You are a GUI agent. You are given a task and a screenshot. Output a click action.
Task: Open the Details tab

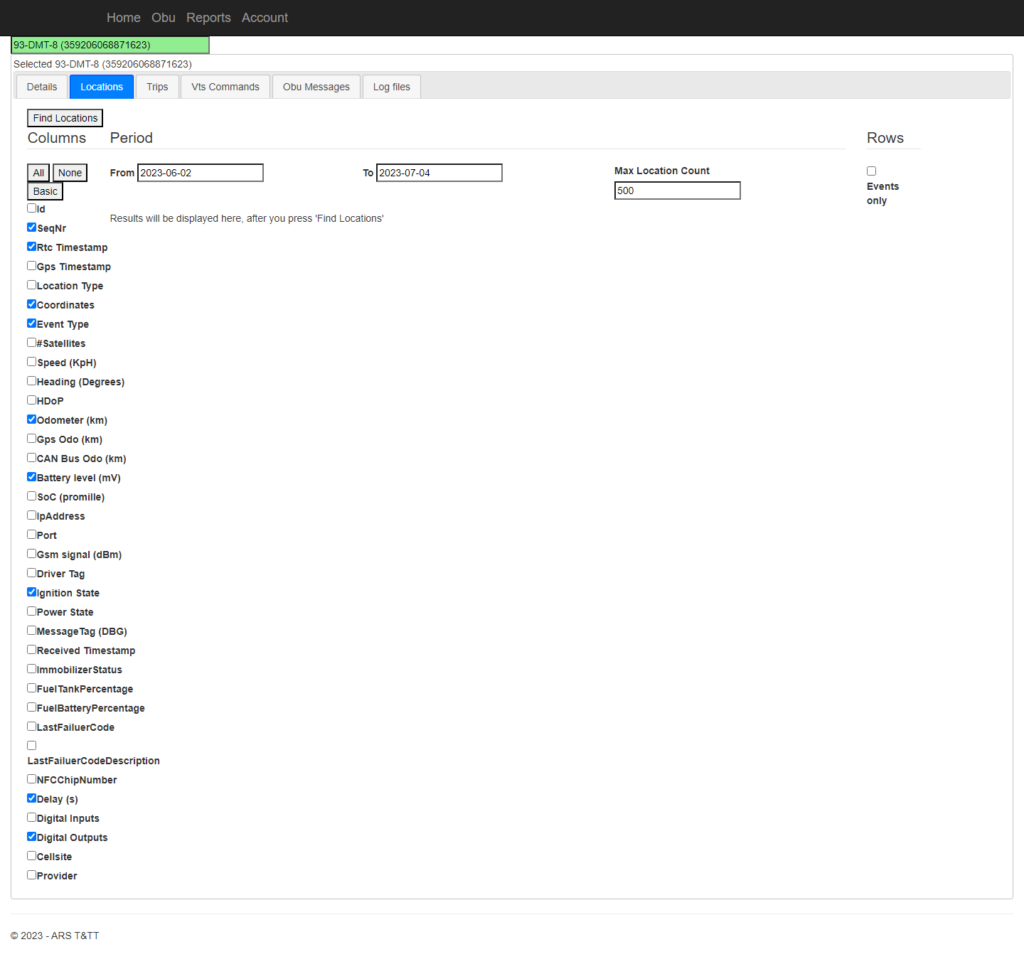pos(42,87)
